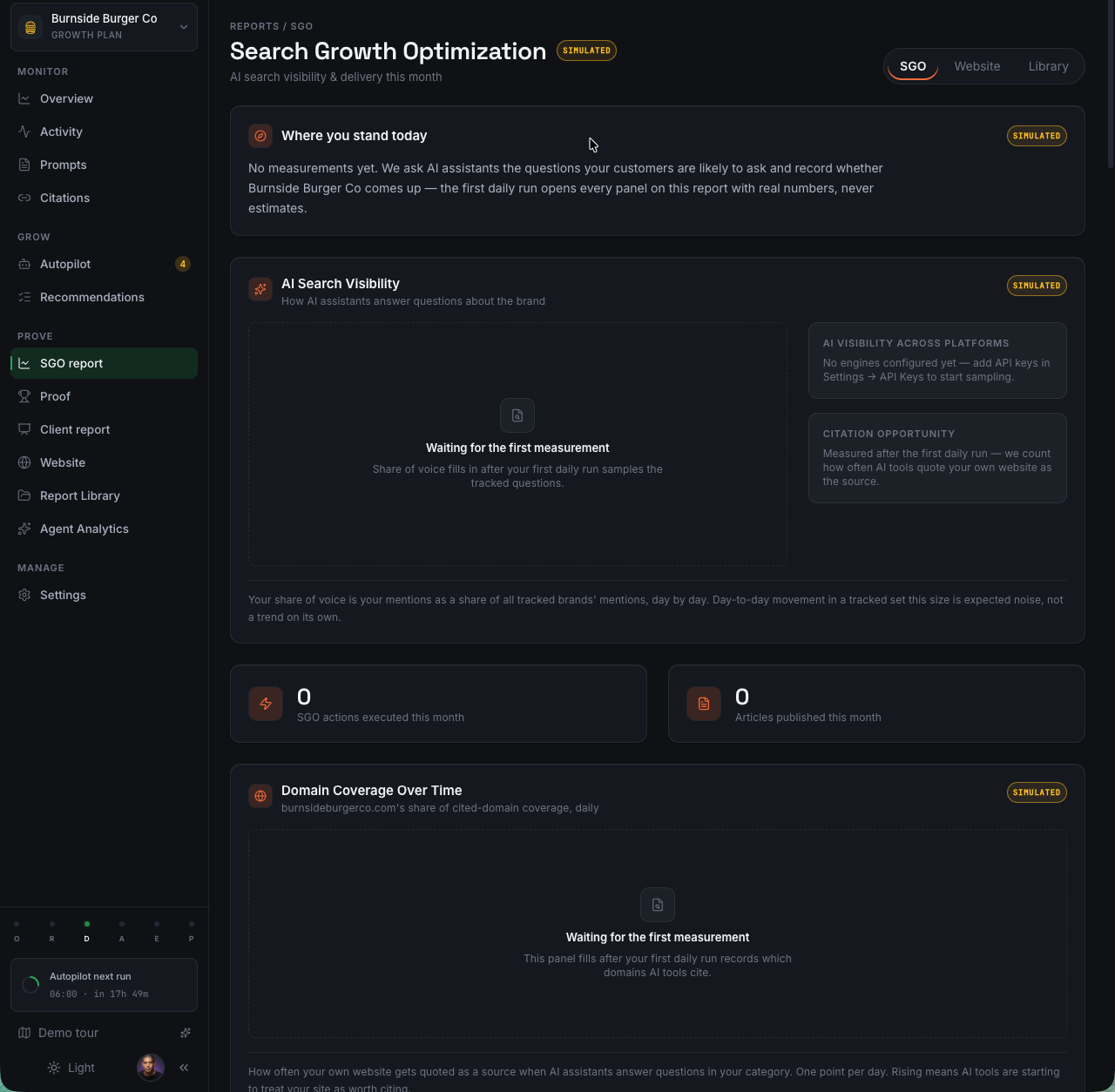The width and height of the screenshot is (1115, 1092).
Task: Click the Website globe icon in sidebar
Action: coord(24,462)
